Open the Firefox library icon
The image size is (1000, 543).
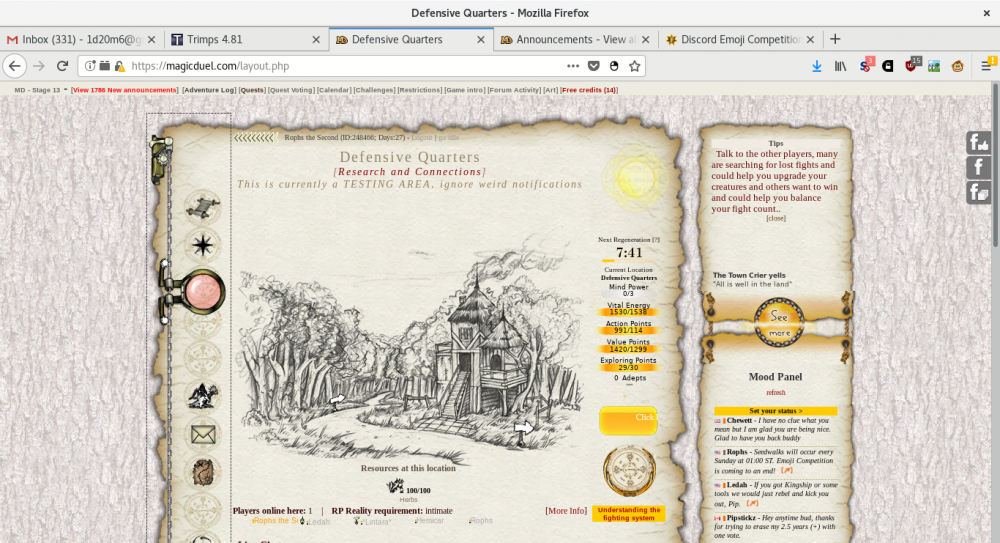click(841, 66)
